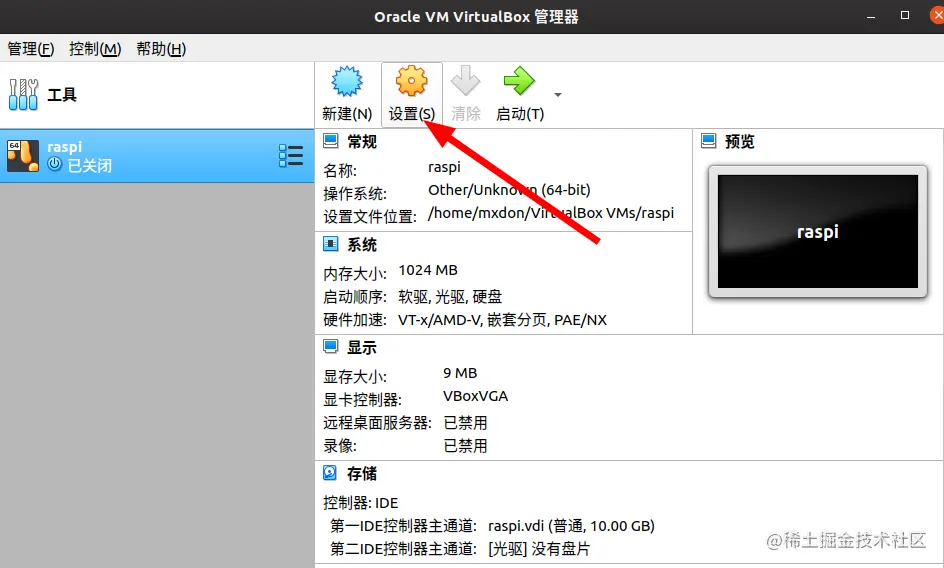
Task: Expand the Start button dropdown arrow
Action: pos(557,95)
